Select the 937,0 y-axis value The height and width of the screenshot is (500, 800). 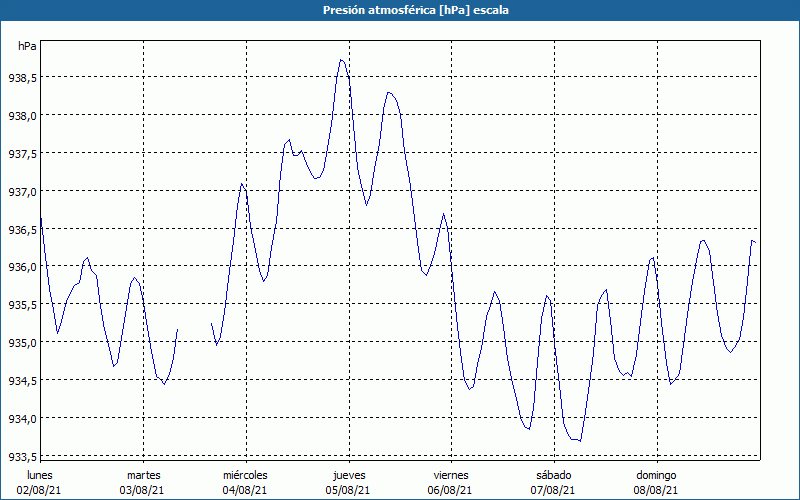[22, 191]
